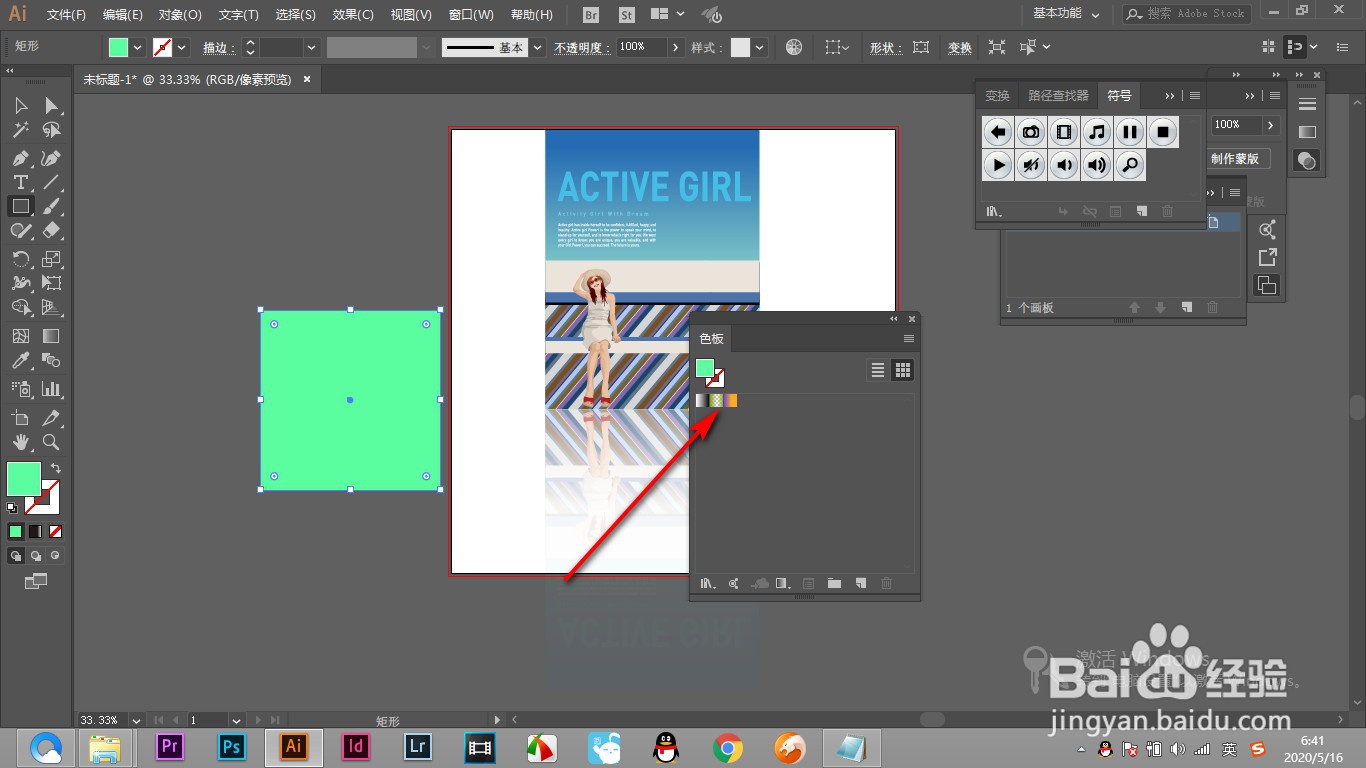Set Draw Inside mode

click(x=55, y=555)
